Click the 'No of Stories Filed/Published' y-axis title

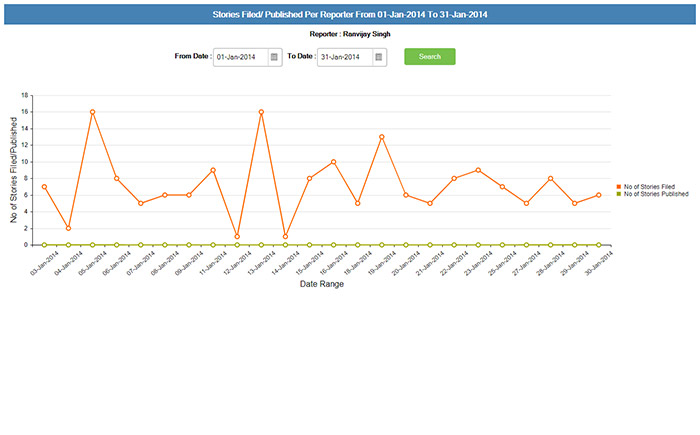click(13, 170)
